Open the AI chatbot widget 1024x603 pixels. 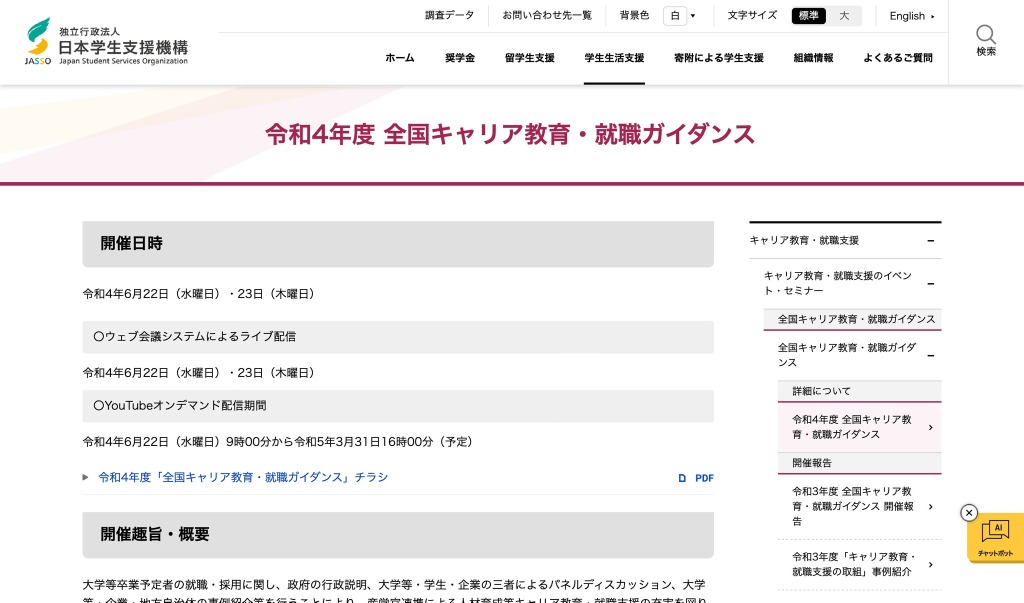coord(995,538)
